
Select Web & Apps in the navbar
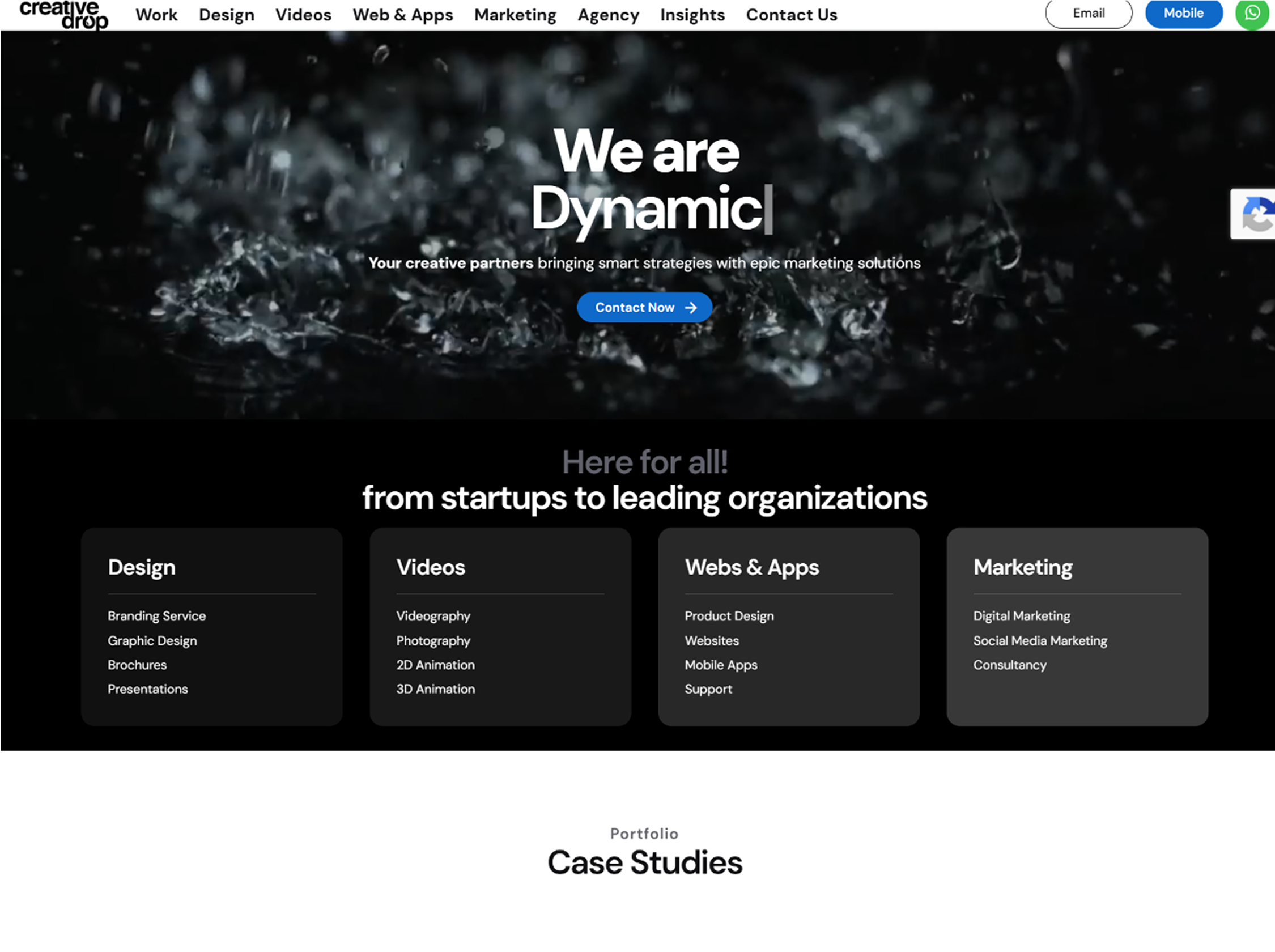click(403, 15)
